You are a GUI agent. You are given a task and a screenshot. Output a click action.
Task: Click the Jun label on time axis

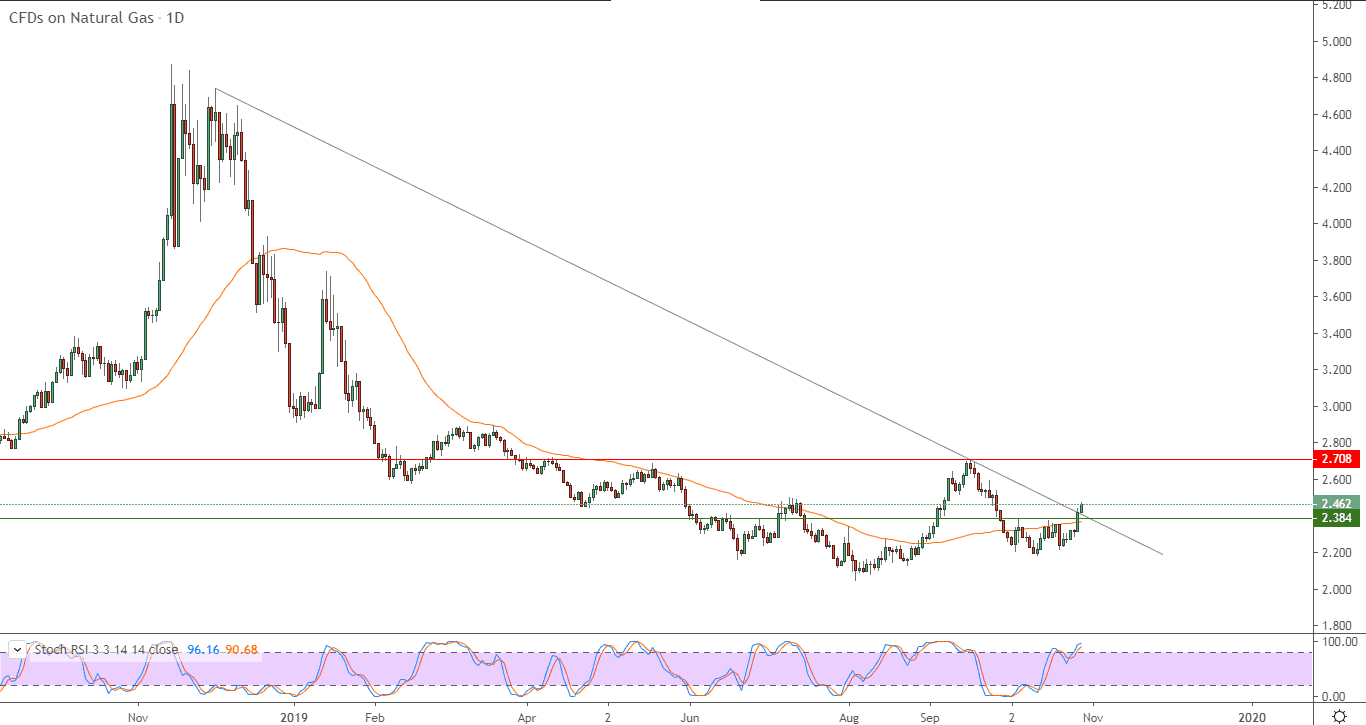(x=689, y=717)
